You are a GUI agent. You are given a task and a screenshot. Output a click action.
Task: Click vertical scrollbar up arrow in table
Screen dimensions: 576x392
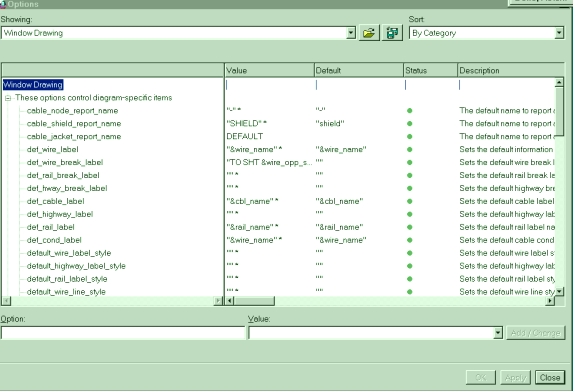tap(559, 82)
